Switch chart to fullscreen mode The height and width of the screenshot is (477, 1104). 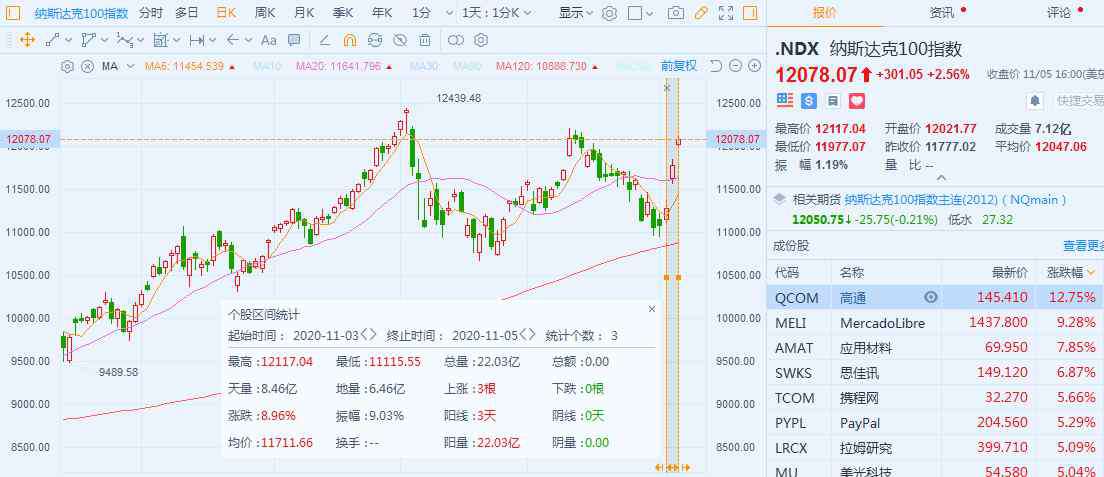click(x=726, y=13)
